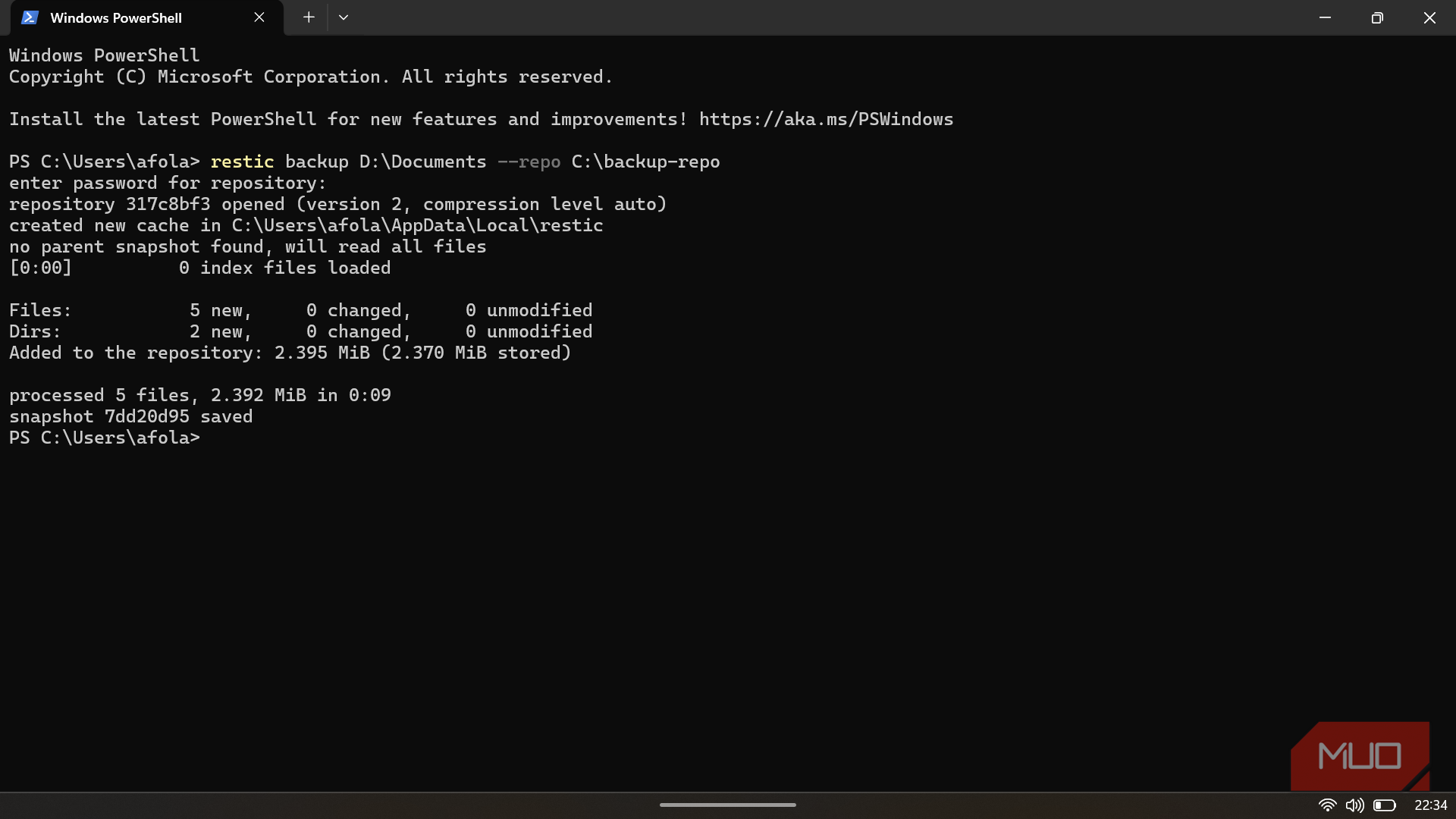The width and height of the screenshot is (1456, 819).
Task: Click the Wi-Fi toggle indicator in tray
Action: click(x=1328, y=805)
